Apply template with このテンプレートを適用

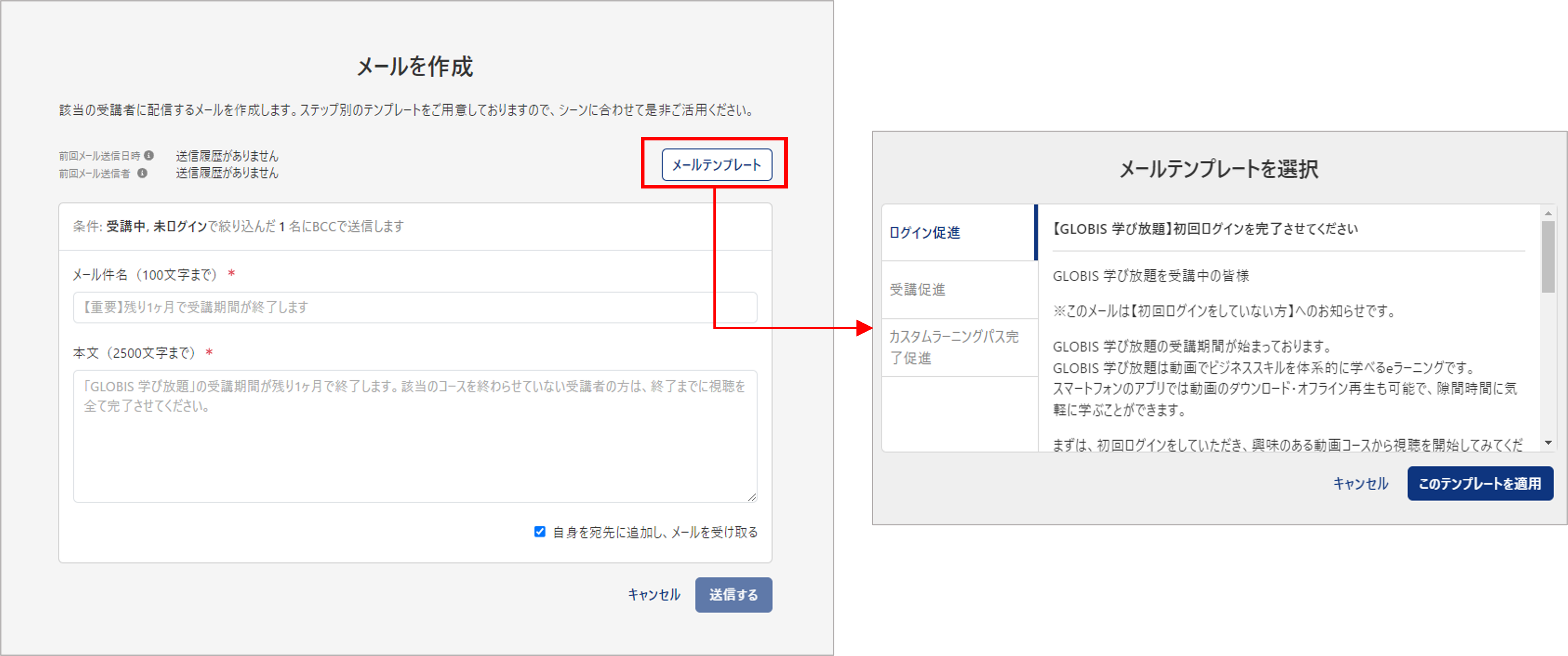pos(1480,483)
